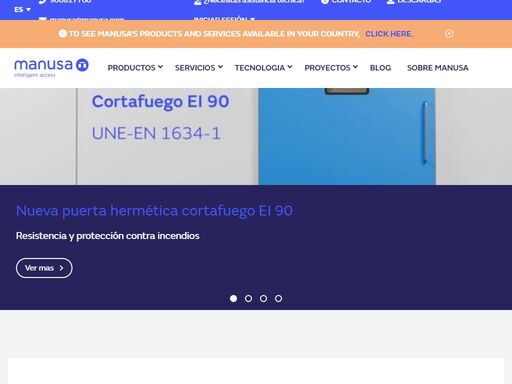The height and width of the screenshot is (384, 512).
Task: Follow the CLICK HERE link in banner
Action: pyautogui.click(x=389, y=34)
